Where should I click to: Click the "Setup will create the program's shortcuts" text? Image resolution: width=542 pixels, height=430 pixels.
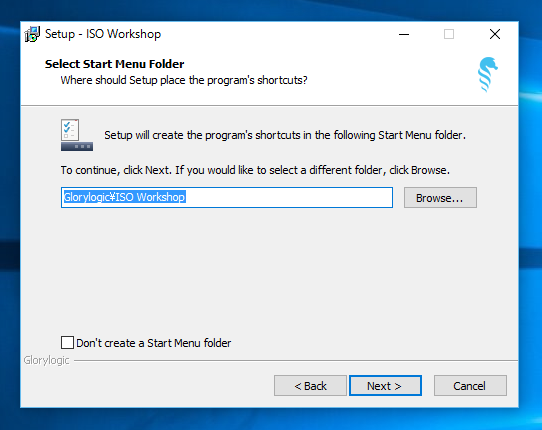coord(285,135)
